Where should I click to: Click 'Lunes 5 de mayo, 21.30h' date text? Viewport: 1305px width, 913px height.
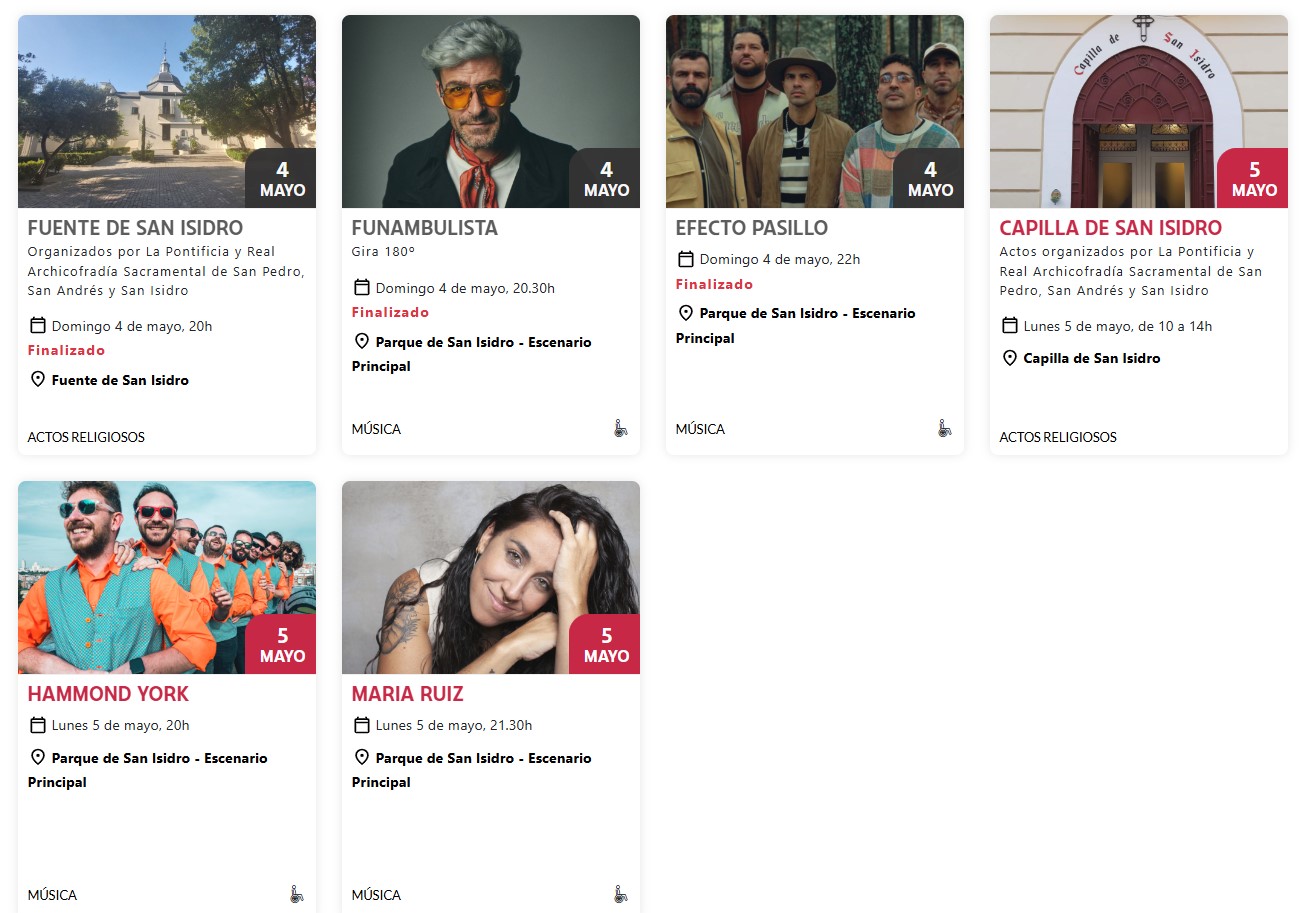[x=454, y=726]
